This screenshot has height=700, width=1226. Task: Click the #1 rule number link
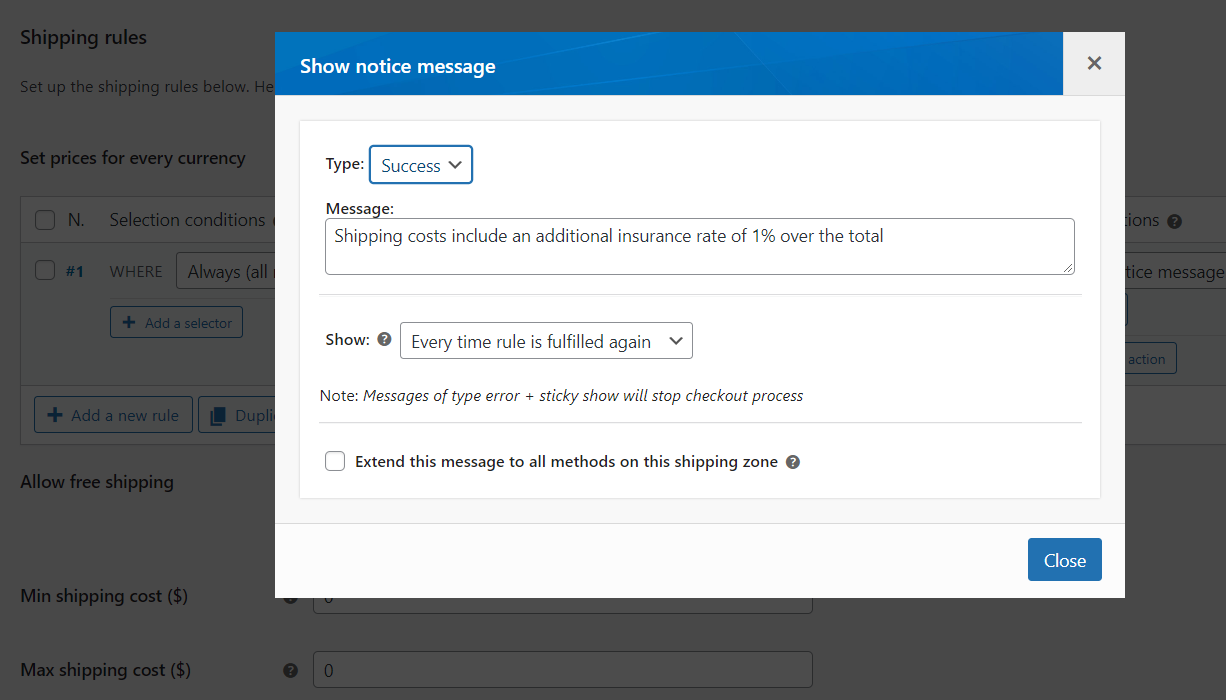(x=75, y=271)
